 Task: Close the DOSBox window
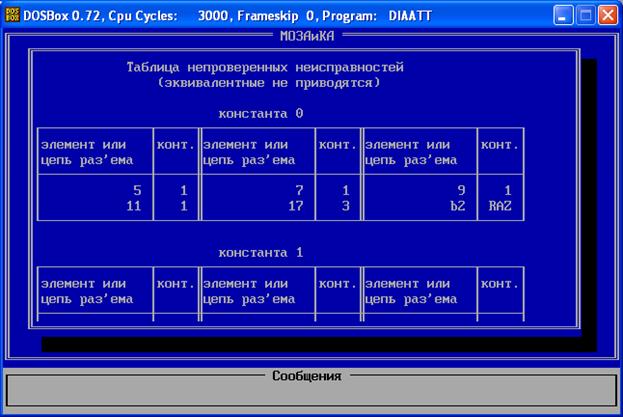click(x=609, y=15)
